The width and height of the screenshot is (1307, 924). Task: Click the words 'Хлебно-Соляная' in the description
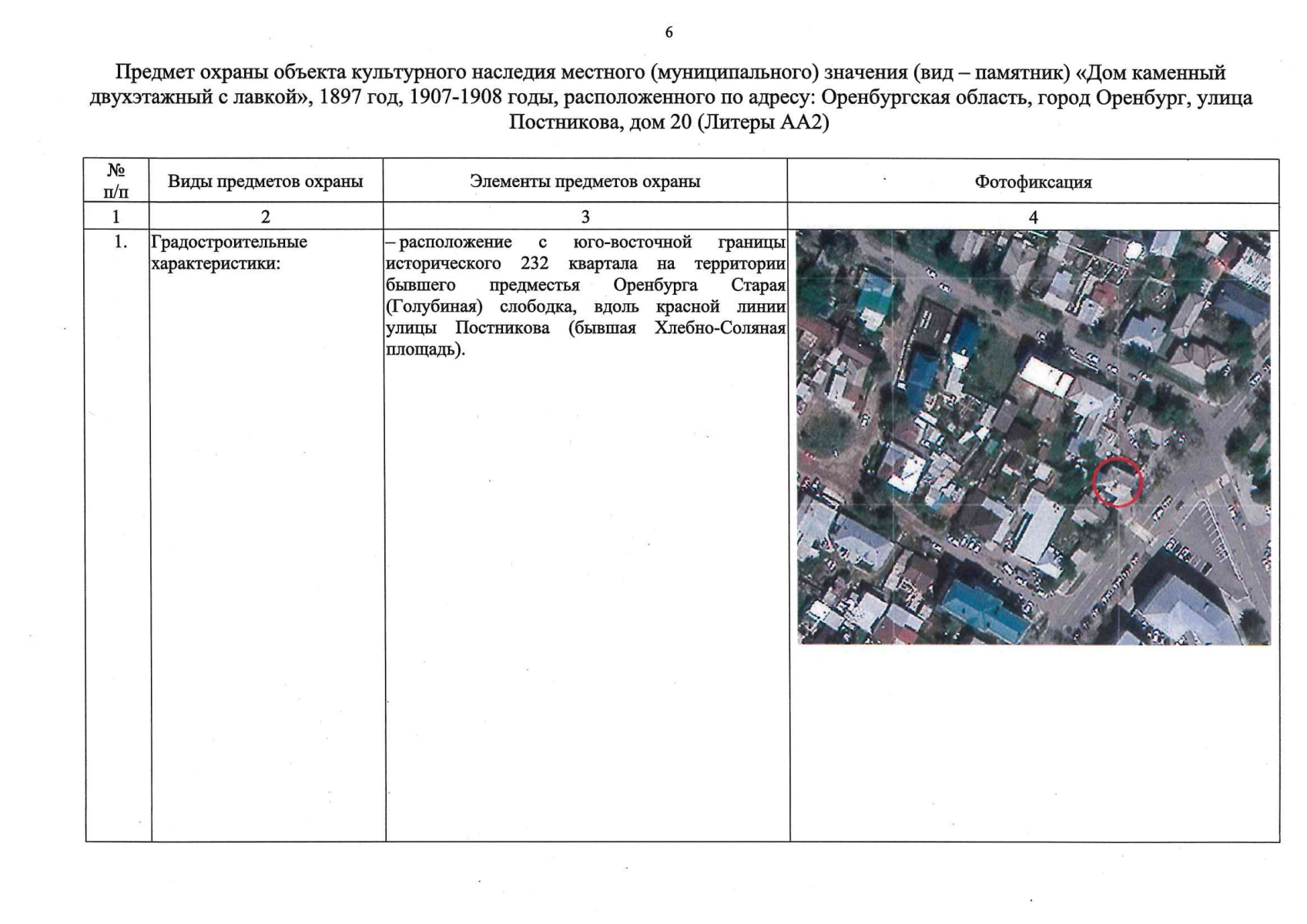(x=719, y=328)
